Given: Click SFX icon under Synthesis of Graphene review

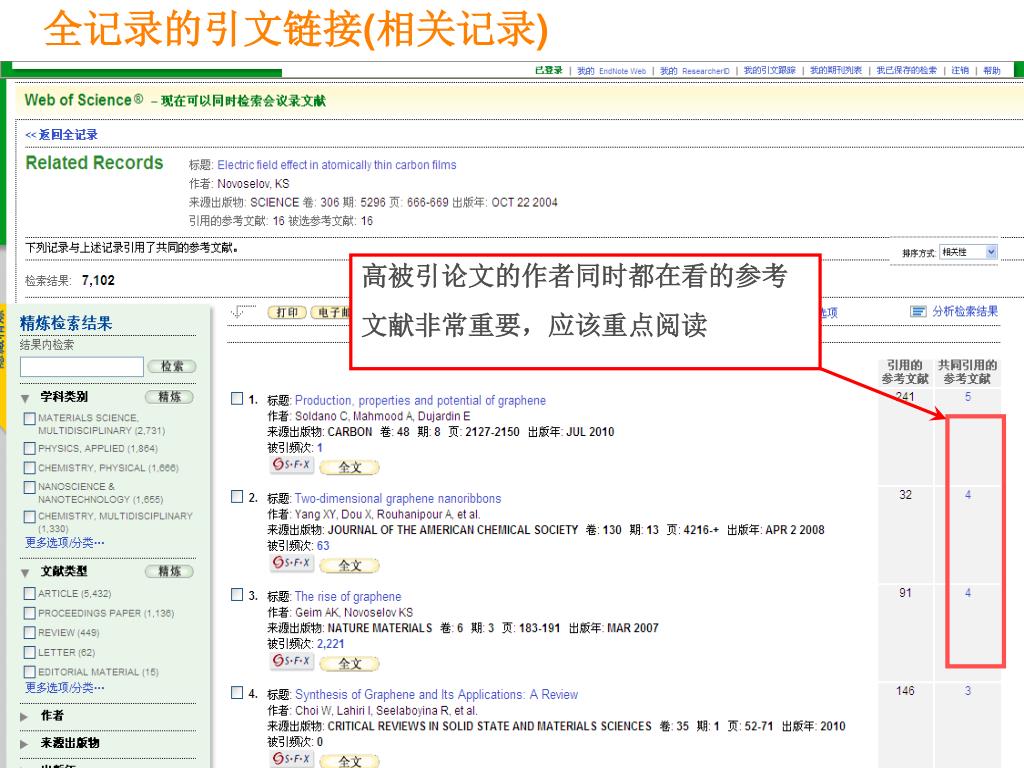Looking at the screenshot, I should click(293, 759).
